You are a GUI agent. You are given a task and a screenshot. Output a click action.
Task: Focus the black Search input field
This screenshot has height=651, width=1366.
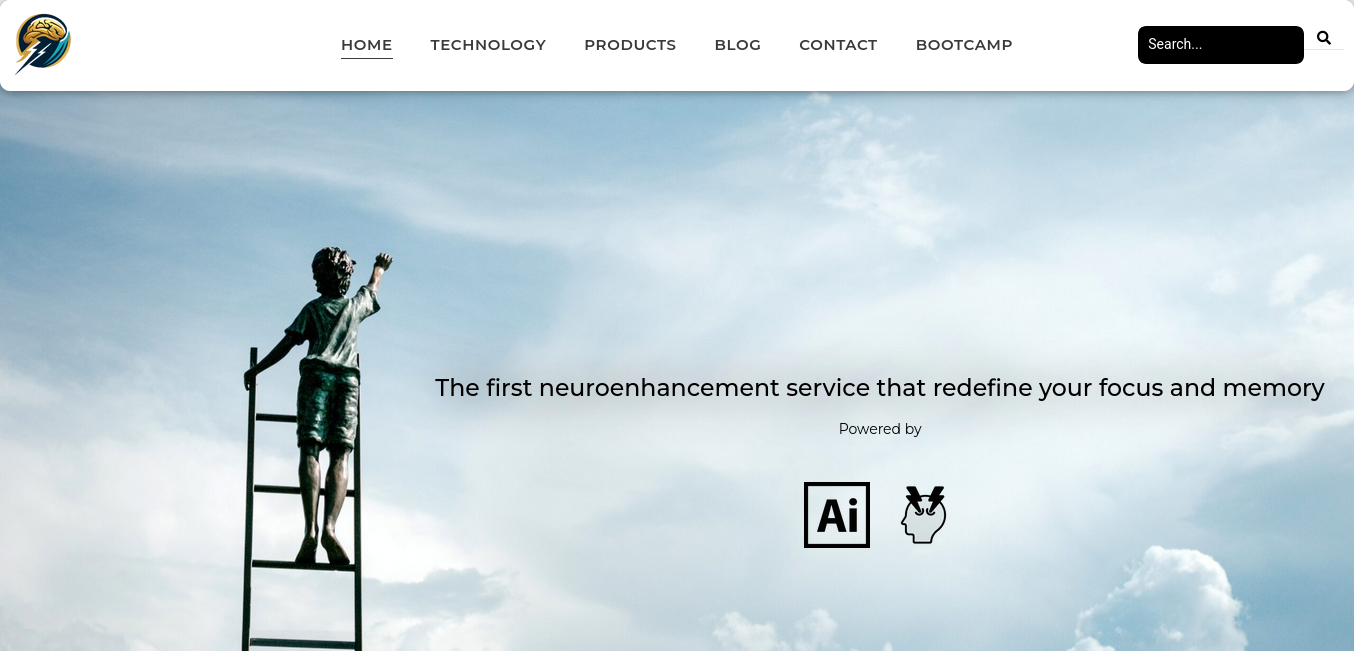pyautogui.click(x=1221, y=45)
